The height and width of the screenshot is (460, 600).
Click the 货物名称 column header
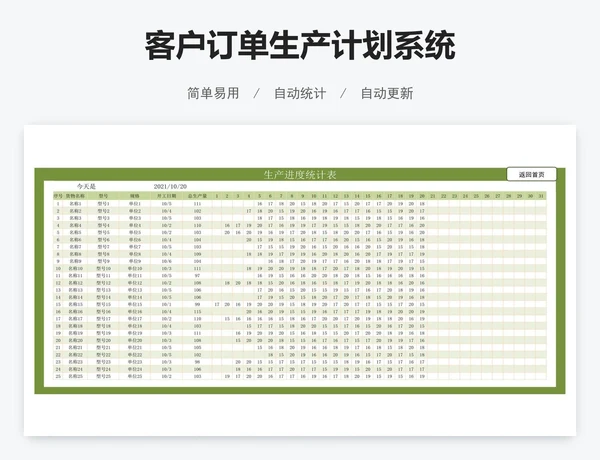click(75, 196)
